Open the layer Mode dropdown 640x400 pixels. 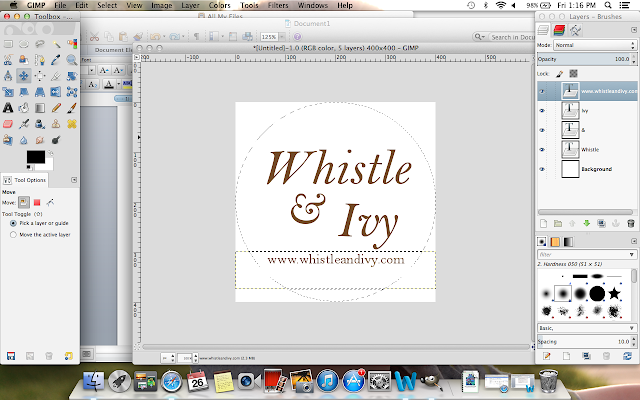pos(595,45)
